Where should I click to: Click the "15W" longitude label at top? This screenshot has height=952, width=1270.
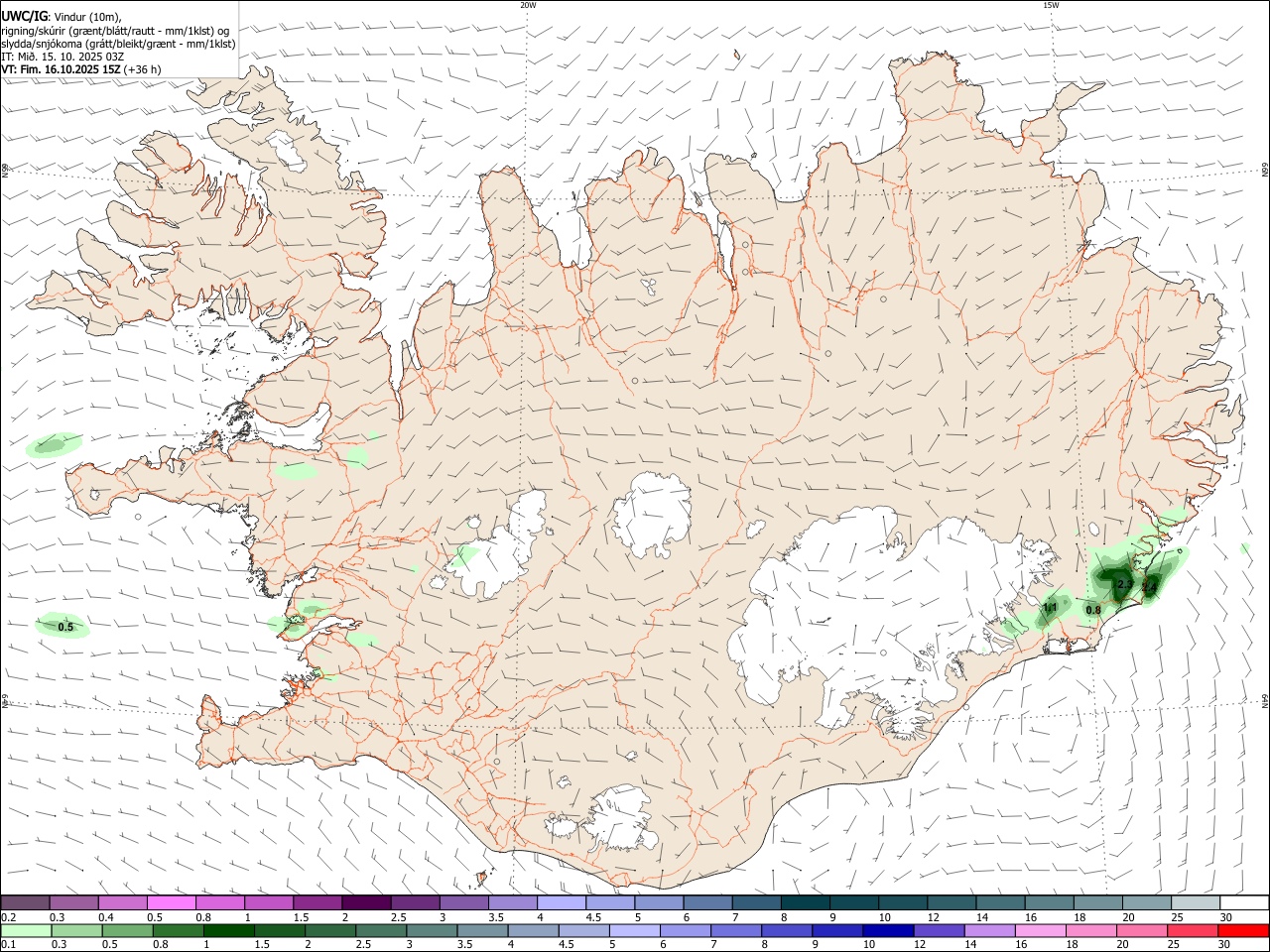pyautogui.click(x=1050, y=5)
